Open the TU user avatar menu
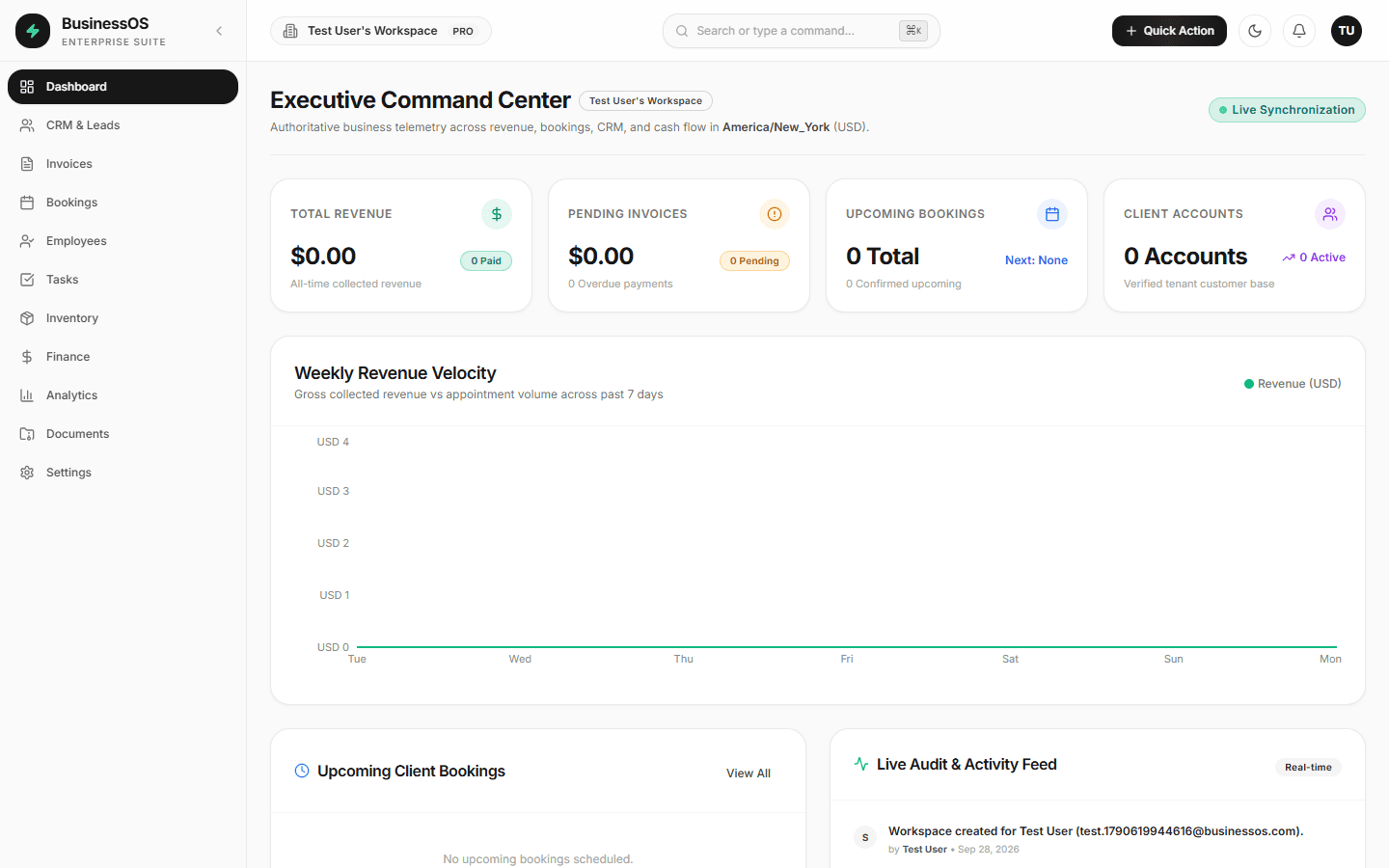The width and height of the screenshot is (1389, 868). pyautogui.click(x=1347, y=31)
